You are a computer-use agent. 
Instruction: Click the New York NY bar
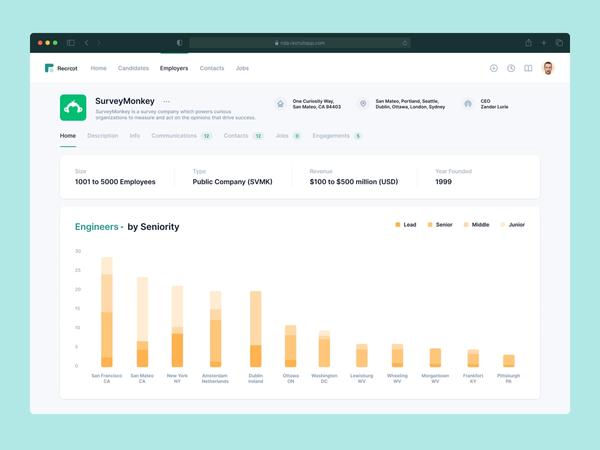(x=177, y=326)
